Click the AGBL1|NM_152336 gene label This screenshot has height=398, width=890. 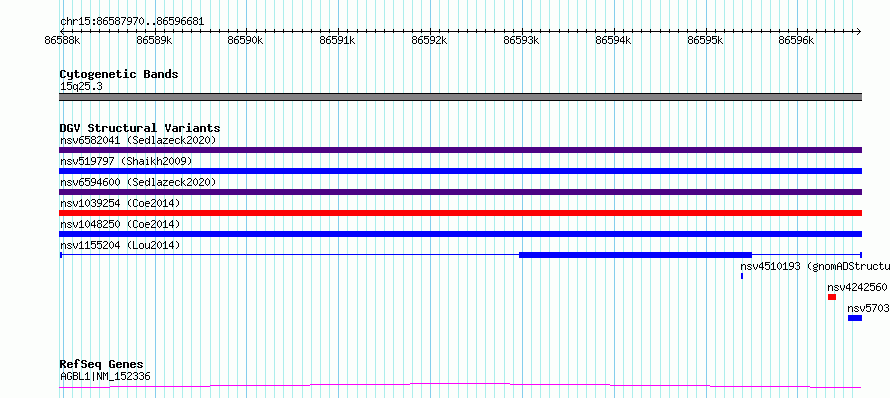[105, 376]
